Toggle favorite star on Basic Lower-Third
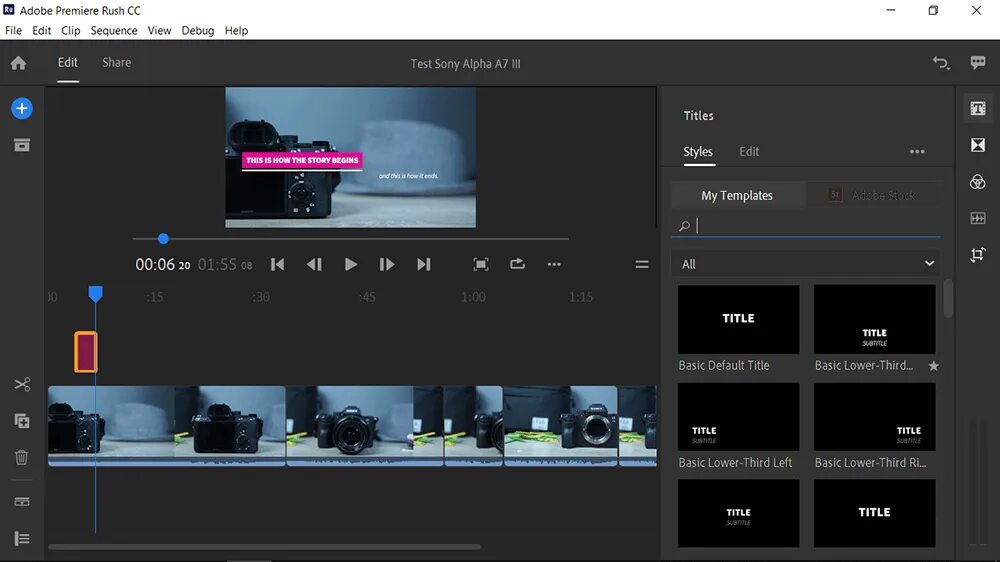 coord(934,366)
